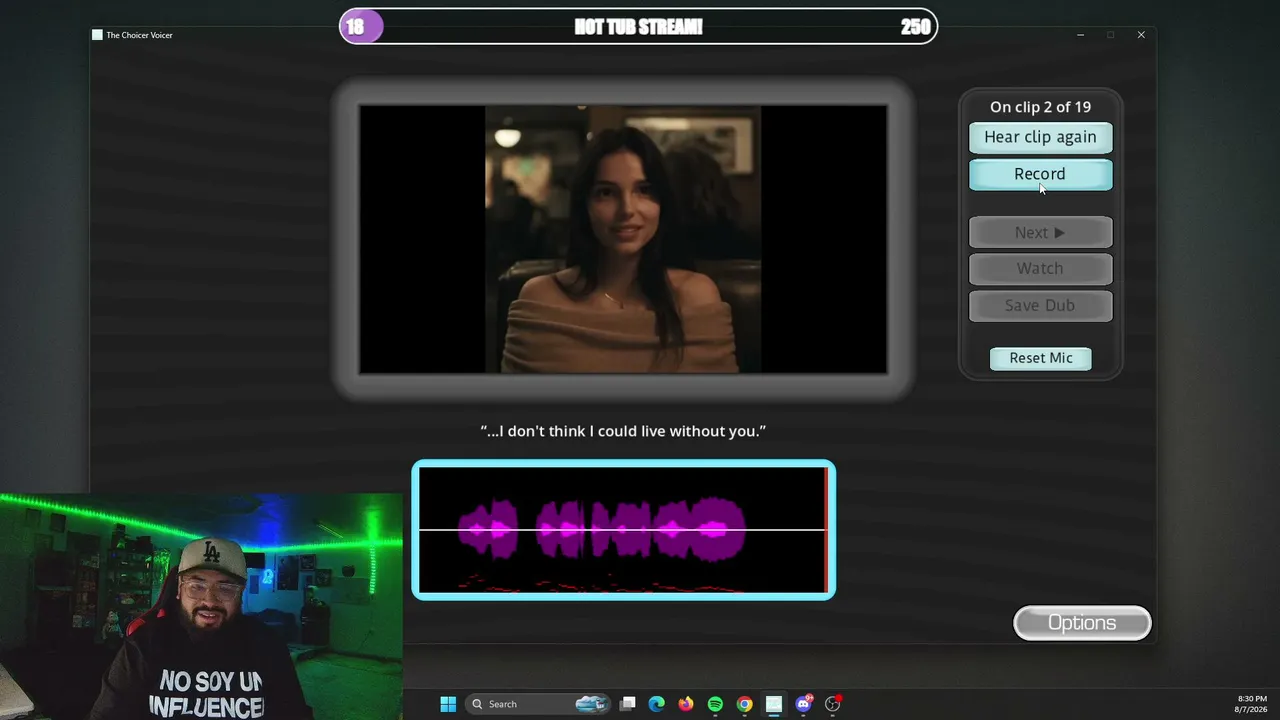Open Discord from the taskbar
Image resolution: width=1280 pixels, height=720 pixels.
pyautogui.click(x=803, y=704)
